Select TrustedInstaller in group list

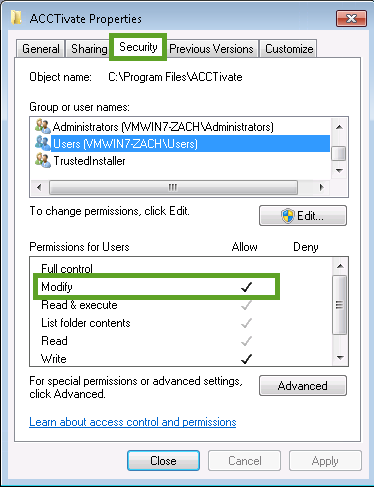coord(89,161)
